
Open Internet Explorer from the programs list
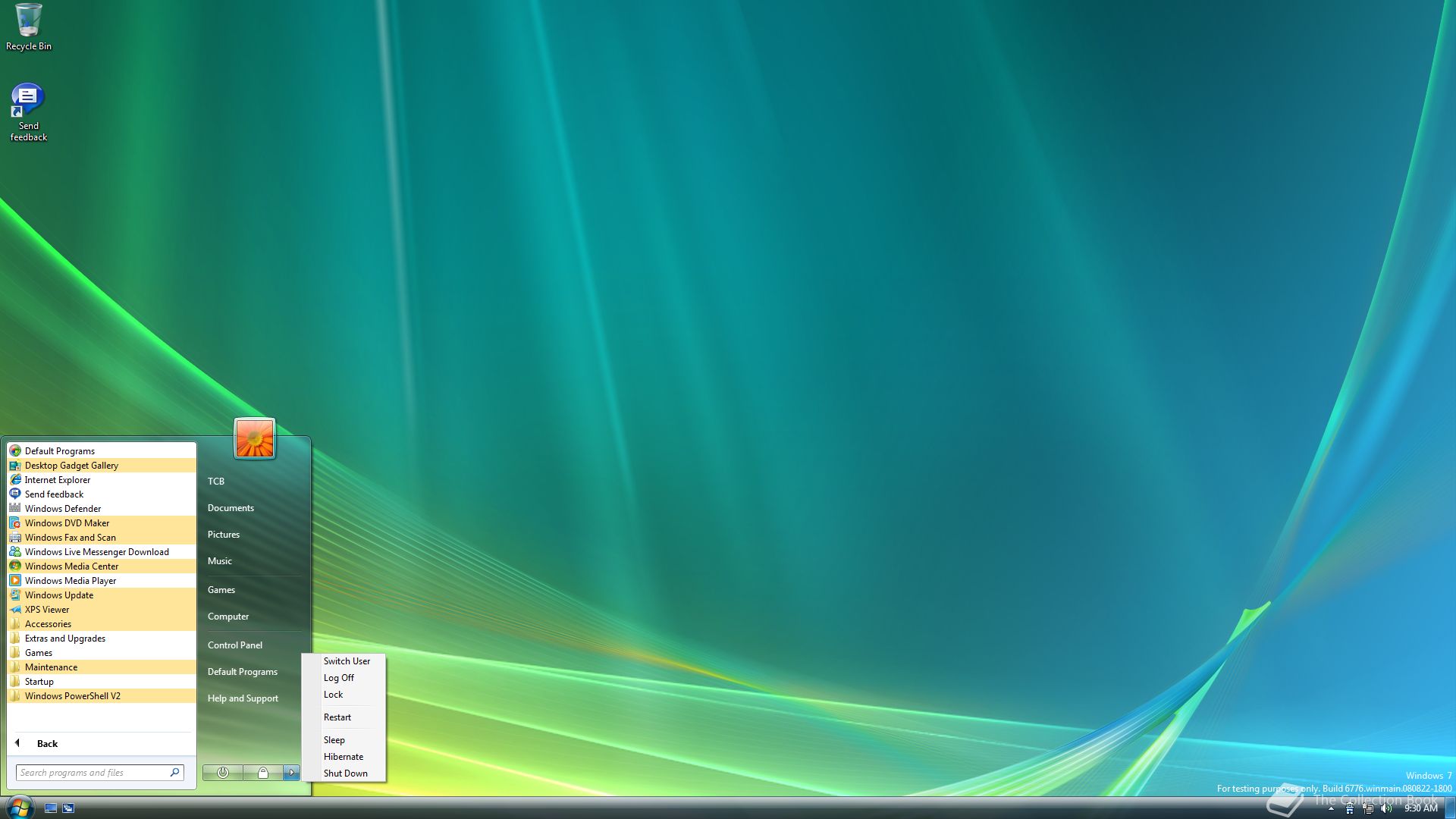[102, 480]
